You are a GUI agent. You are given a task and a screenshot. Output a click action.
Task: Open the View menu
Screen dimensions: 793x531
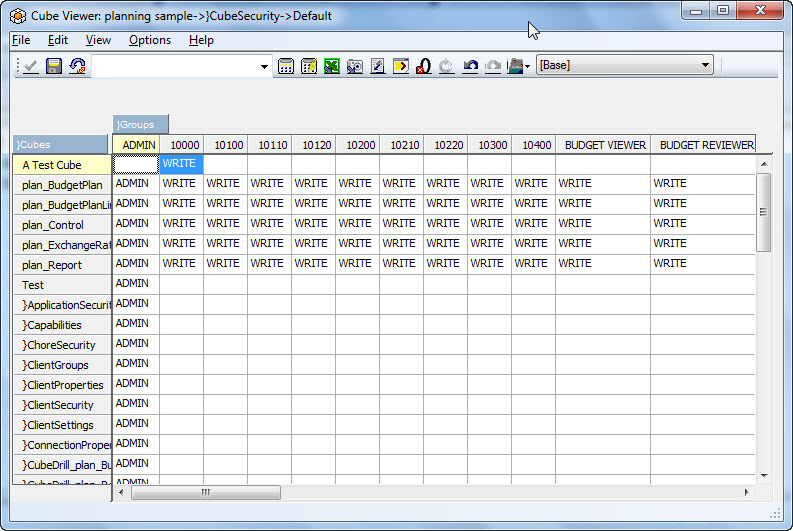point(98,40)
